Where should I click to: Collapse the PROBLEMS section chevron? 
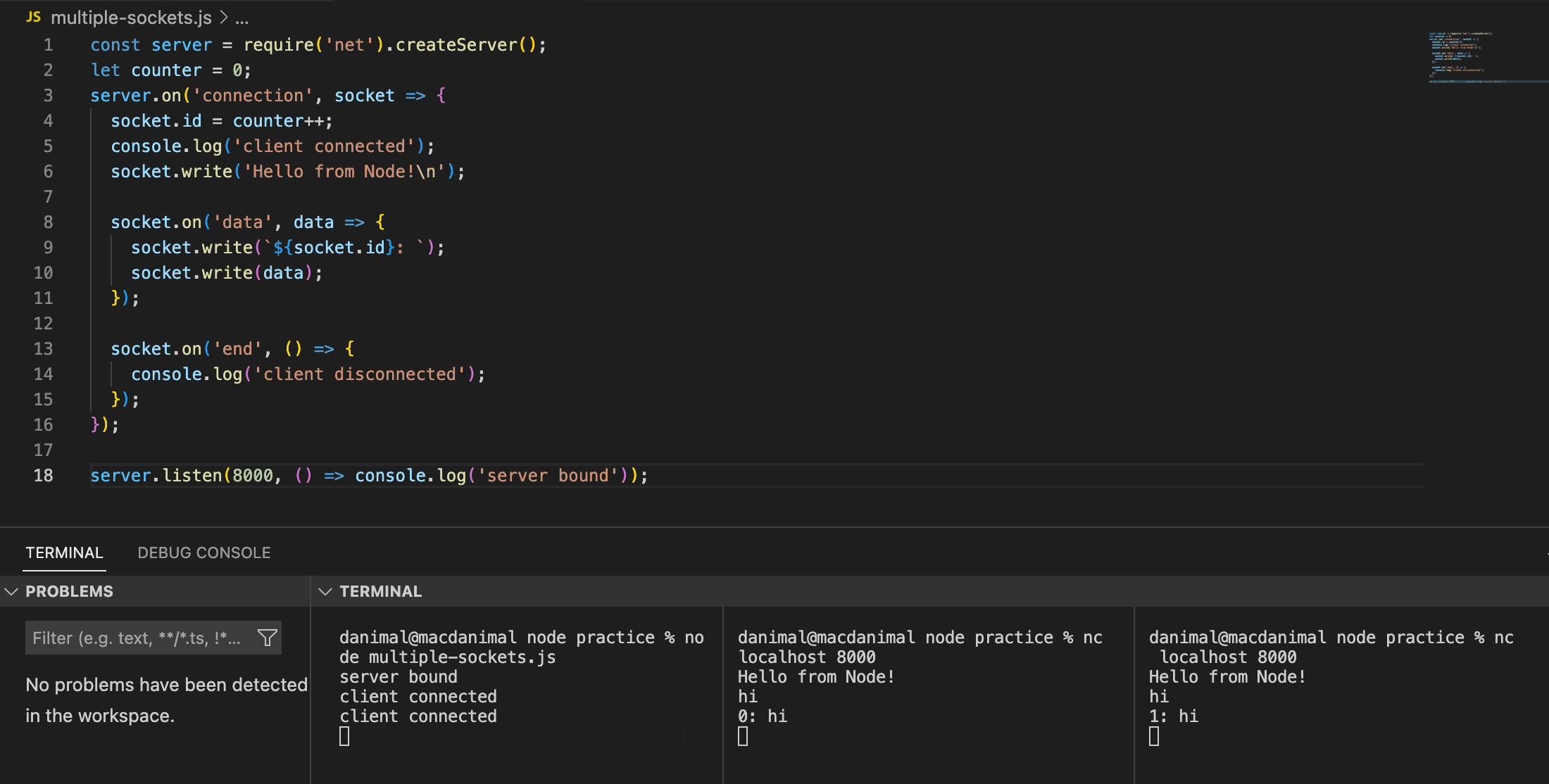point(11,592)
